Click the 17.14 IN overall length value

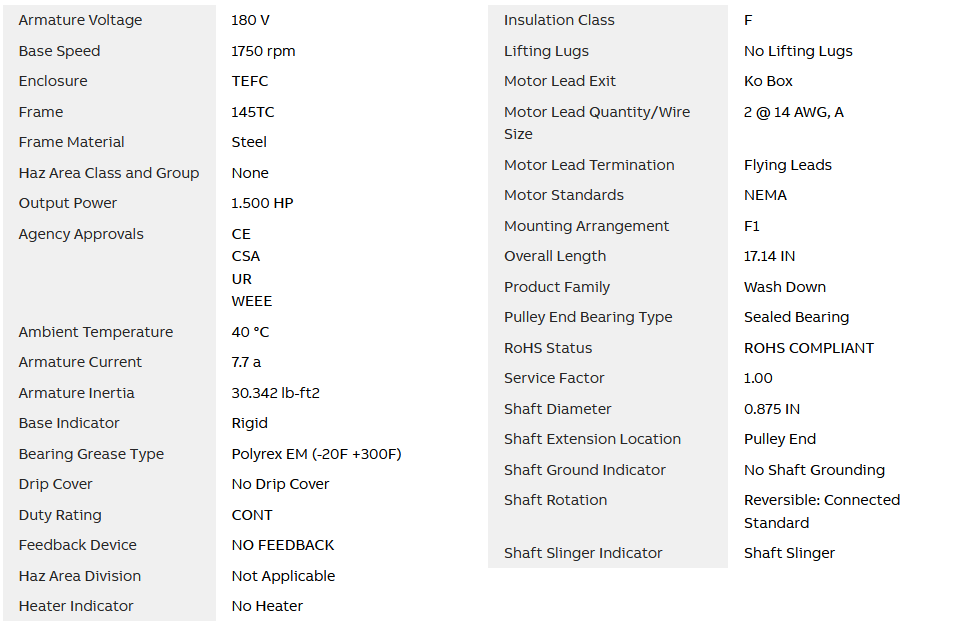point(769,256)
